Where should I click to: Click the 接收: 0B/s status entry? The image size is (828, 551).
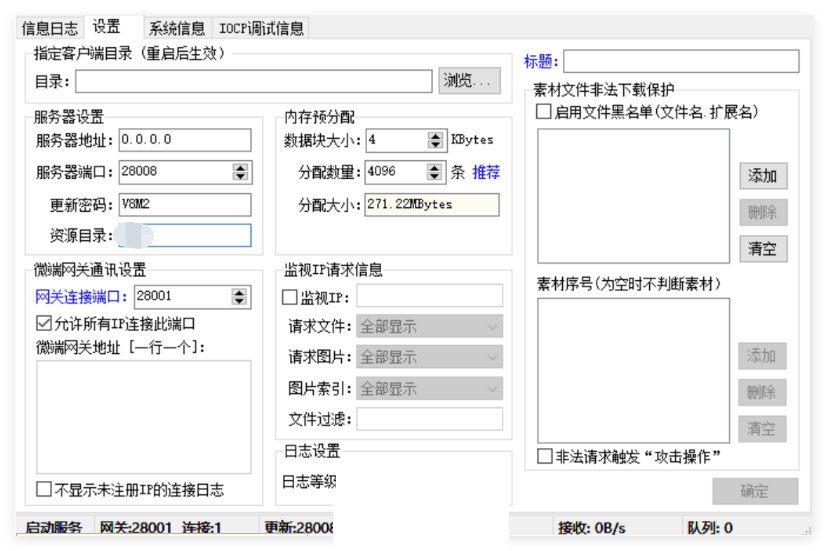591,527
